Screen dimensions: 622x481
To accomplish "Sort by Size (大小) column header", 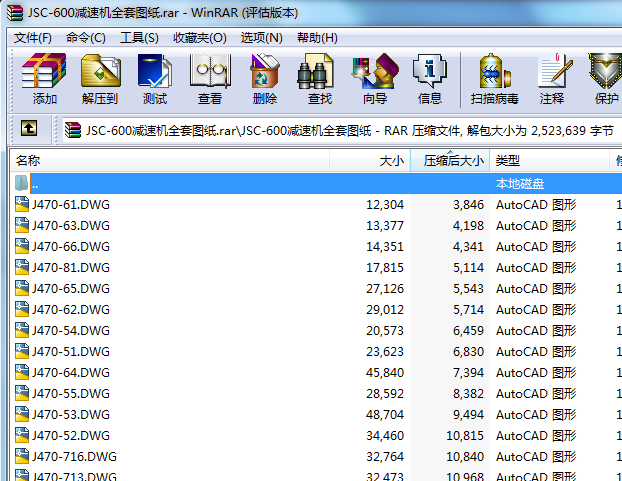I will [x=370, y=161].
